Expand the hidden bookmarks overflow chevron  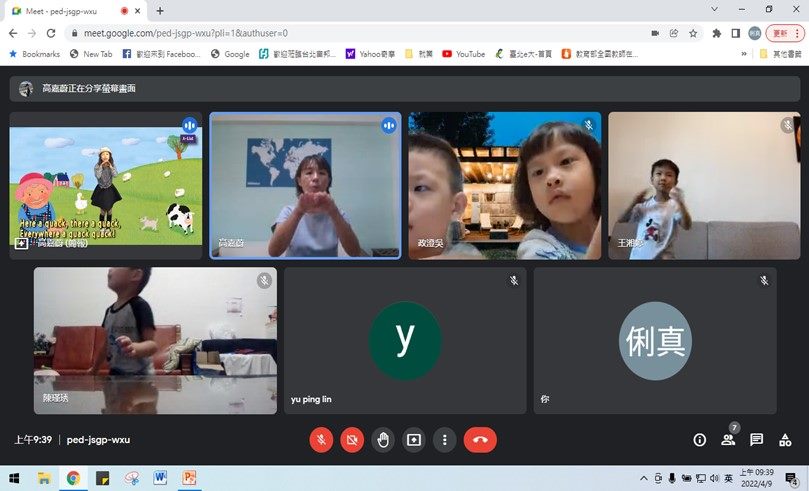[744, 54]
